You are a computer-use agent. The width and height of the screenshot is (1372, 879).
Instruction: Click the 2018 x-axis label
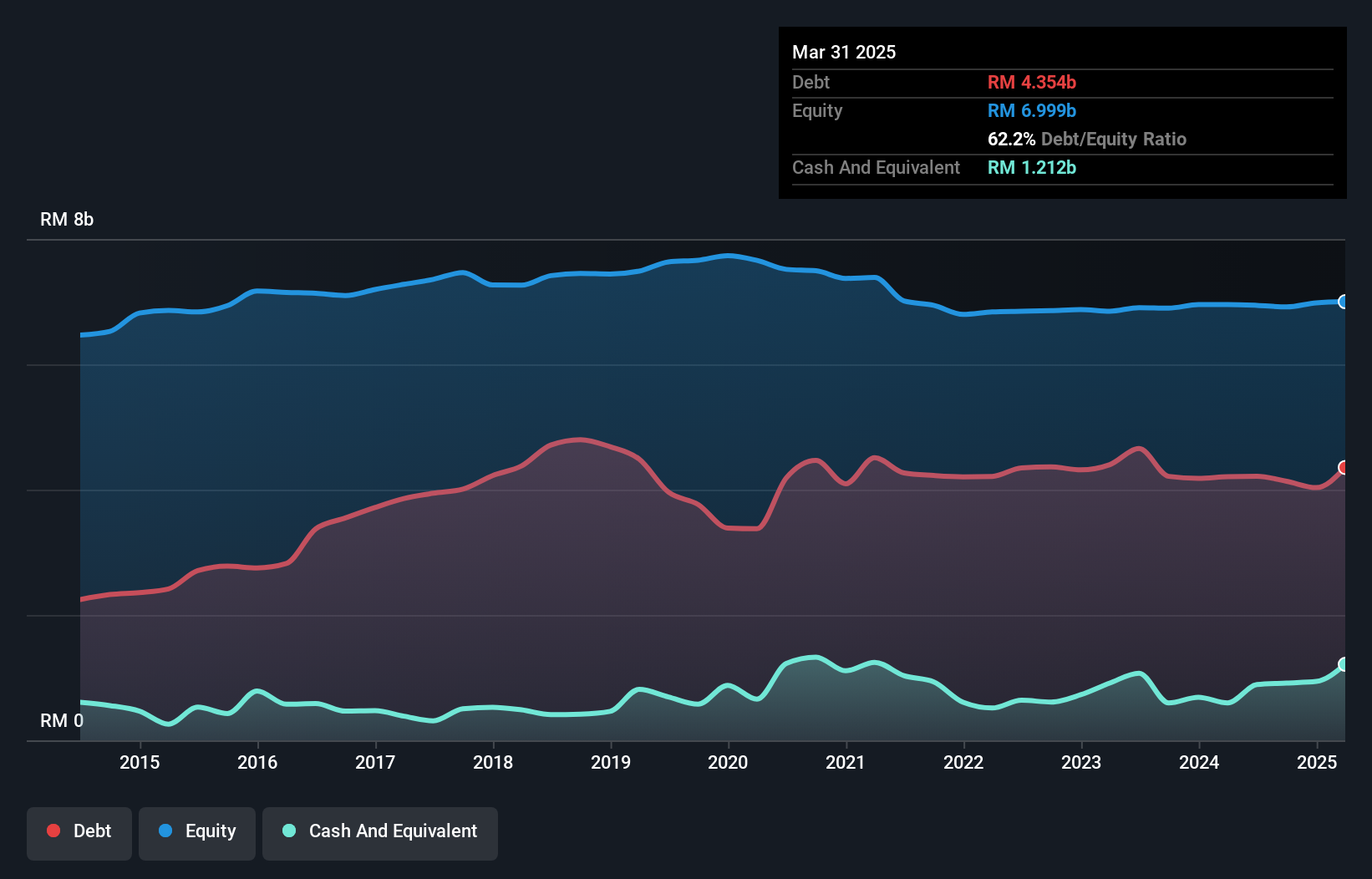click(493, 762)
